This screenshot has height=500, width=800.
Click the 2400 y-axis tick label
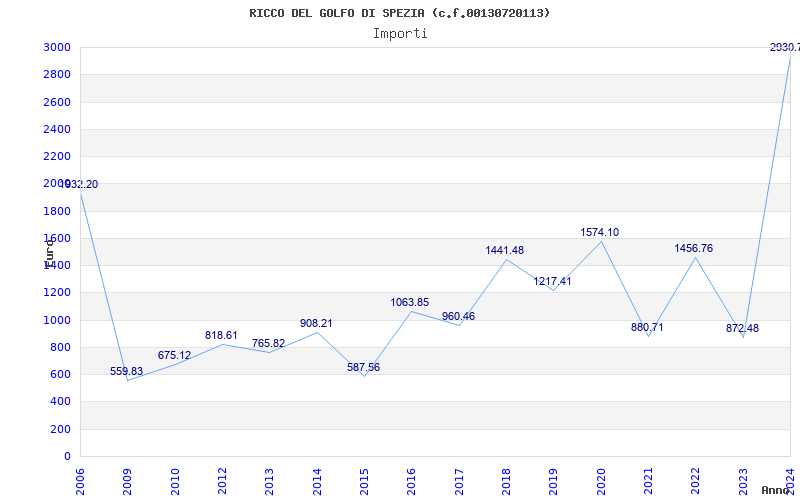pyautogui.click(x=57, y=129)
